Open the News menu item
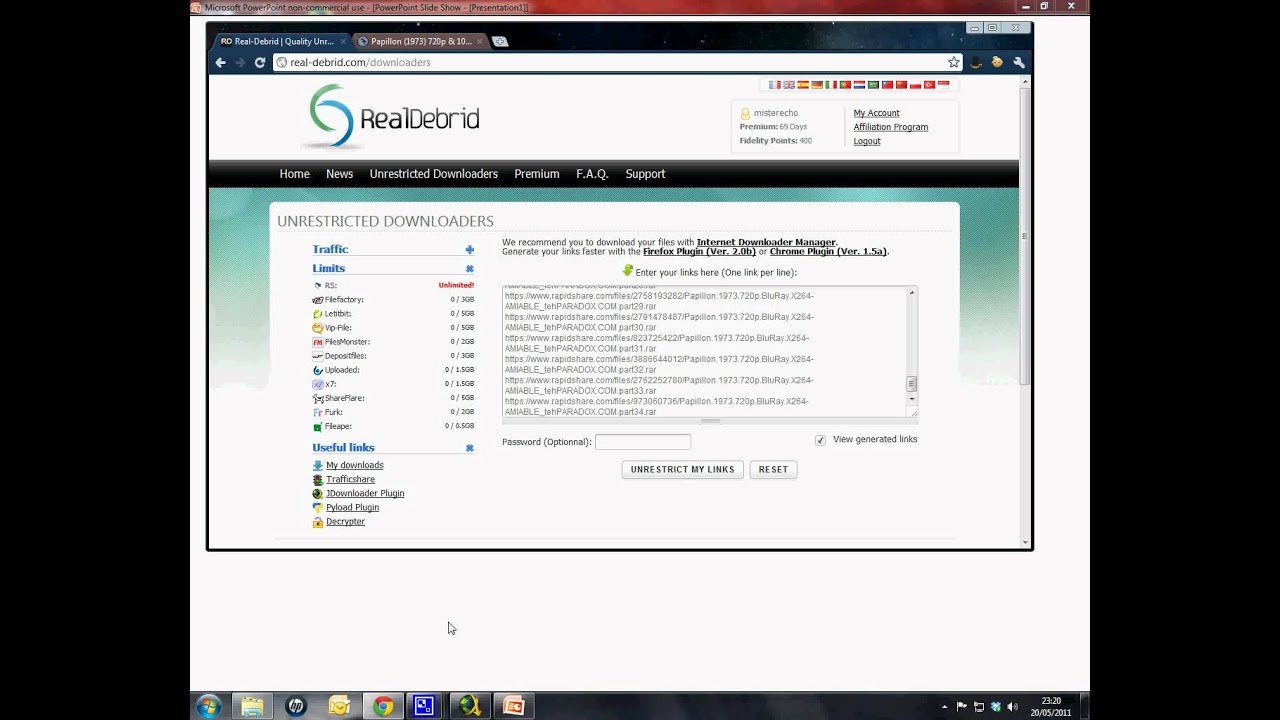1280x720 pixels. click(339, 174)
